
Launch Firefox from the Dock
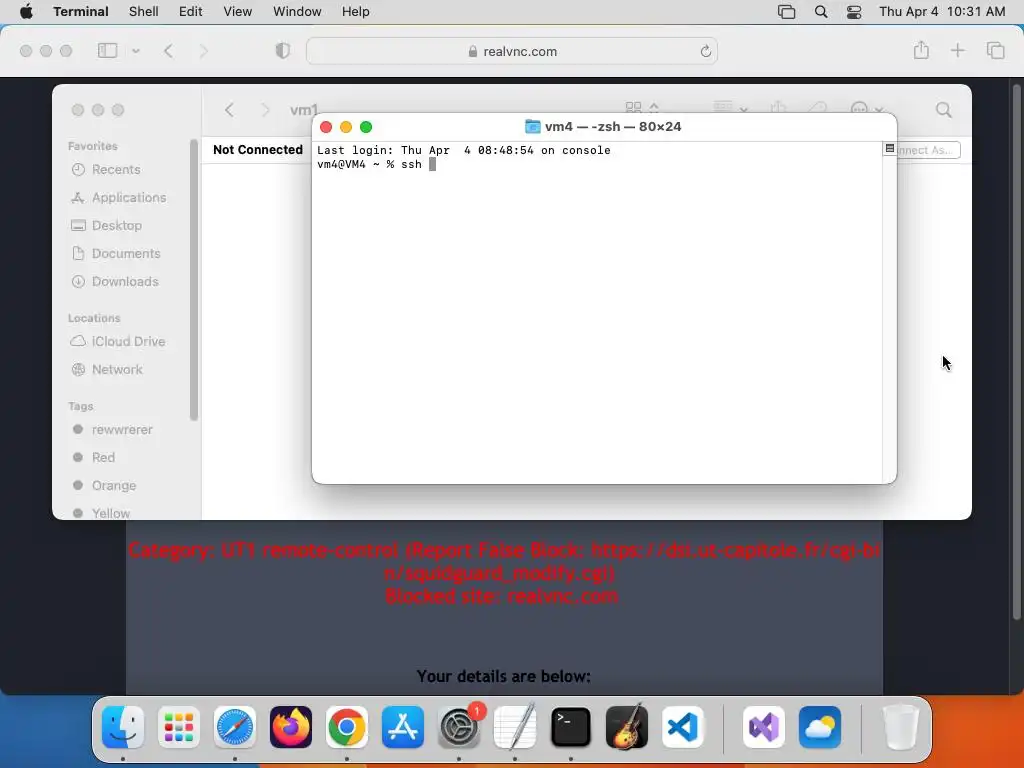click(291, 727)
